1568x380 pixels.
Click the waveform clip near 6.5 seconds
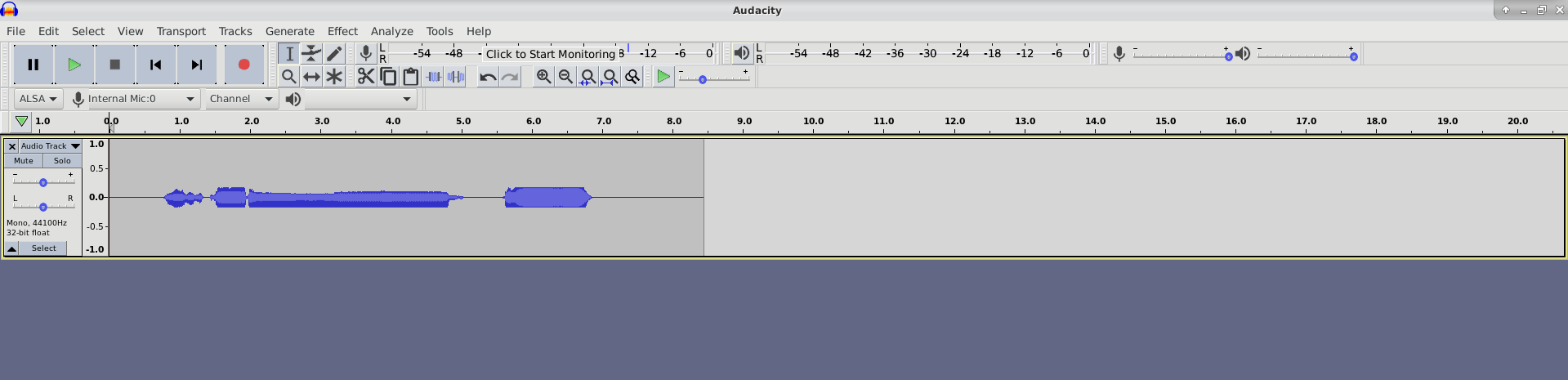point(567,197)
